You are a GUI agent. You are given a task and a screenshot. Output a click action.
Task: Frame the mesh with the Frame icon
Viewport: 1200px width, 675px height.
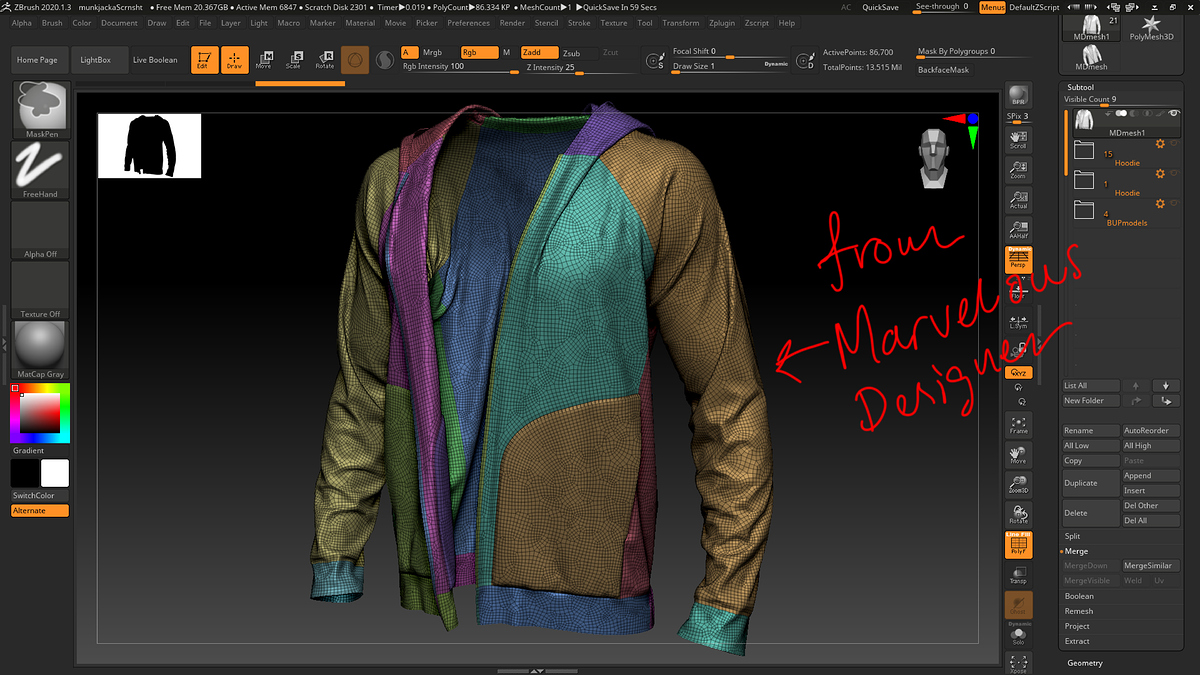pos(1018,425)
